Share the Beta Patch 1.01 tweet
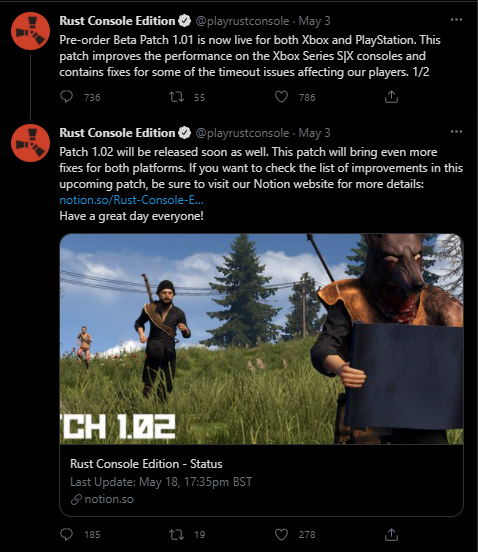 [391, 97]
